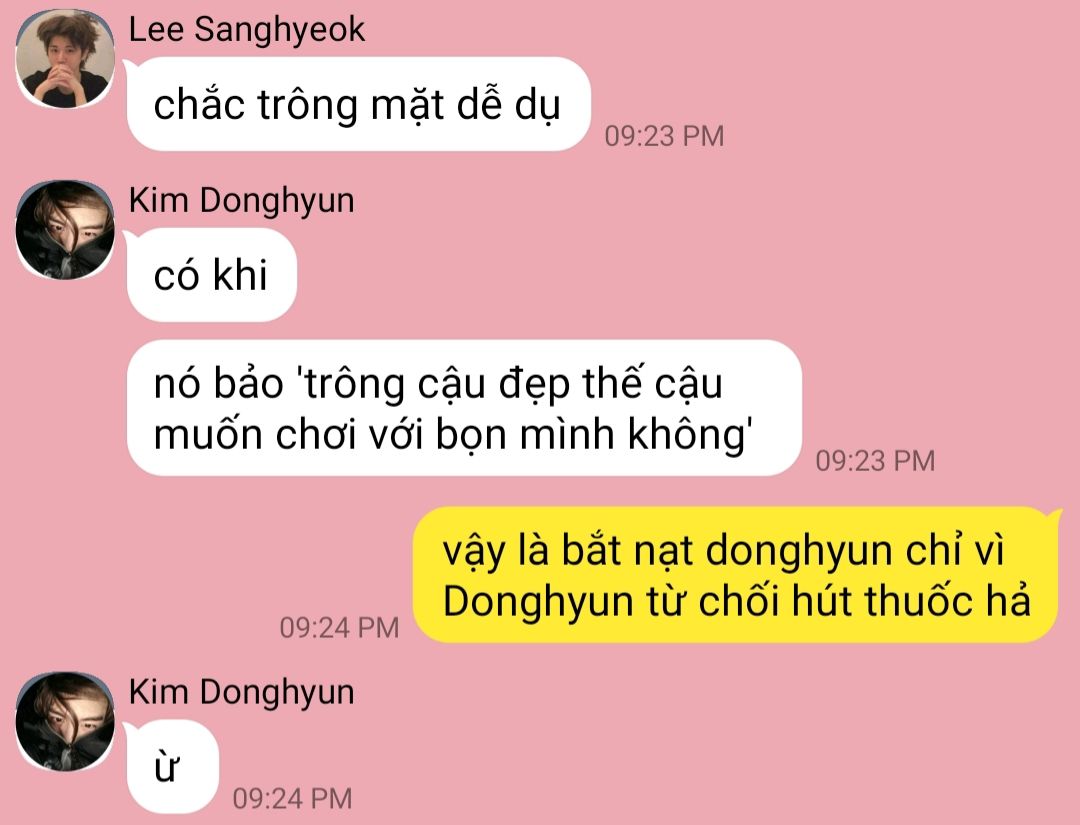
Task: Click the Lee Sanghyeok sender name
Action: [x=247, y=30]
